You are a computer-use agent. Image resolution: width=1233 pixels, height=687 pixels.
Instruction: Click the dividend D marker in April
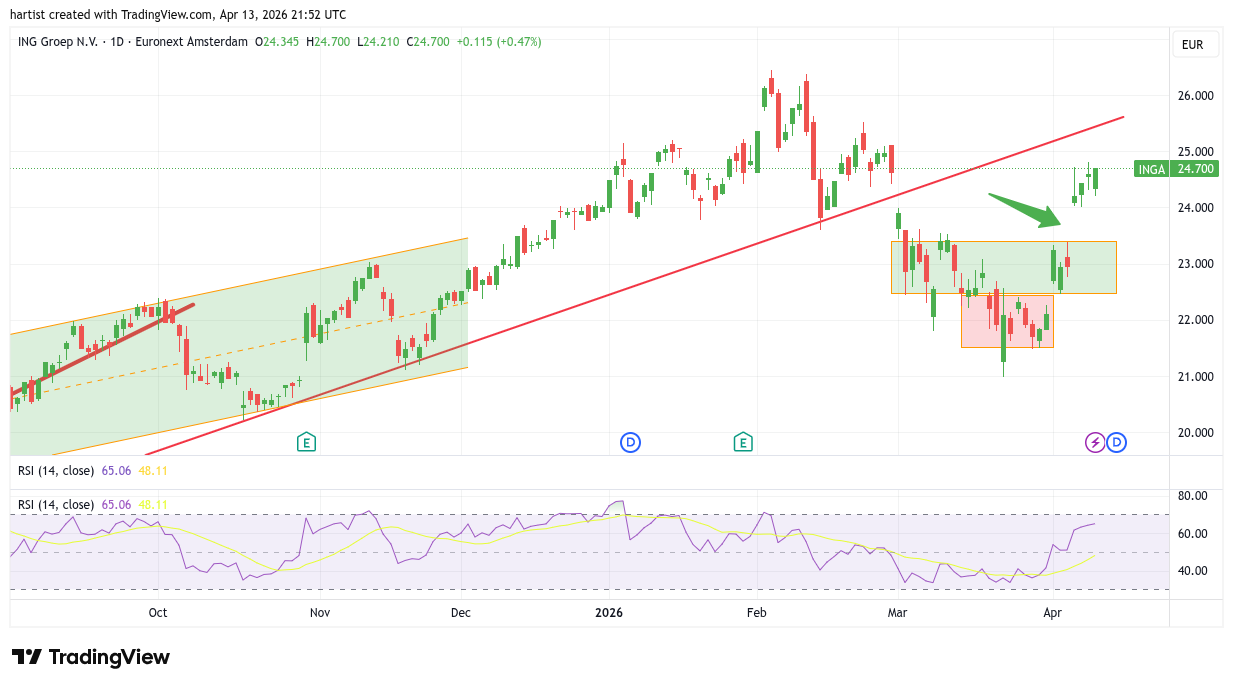click(1117, 442)
